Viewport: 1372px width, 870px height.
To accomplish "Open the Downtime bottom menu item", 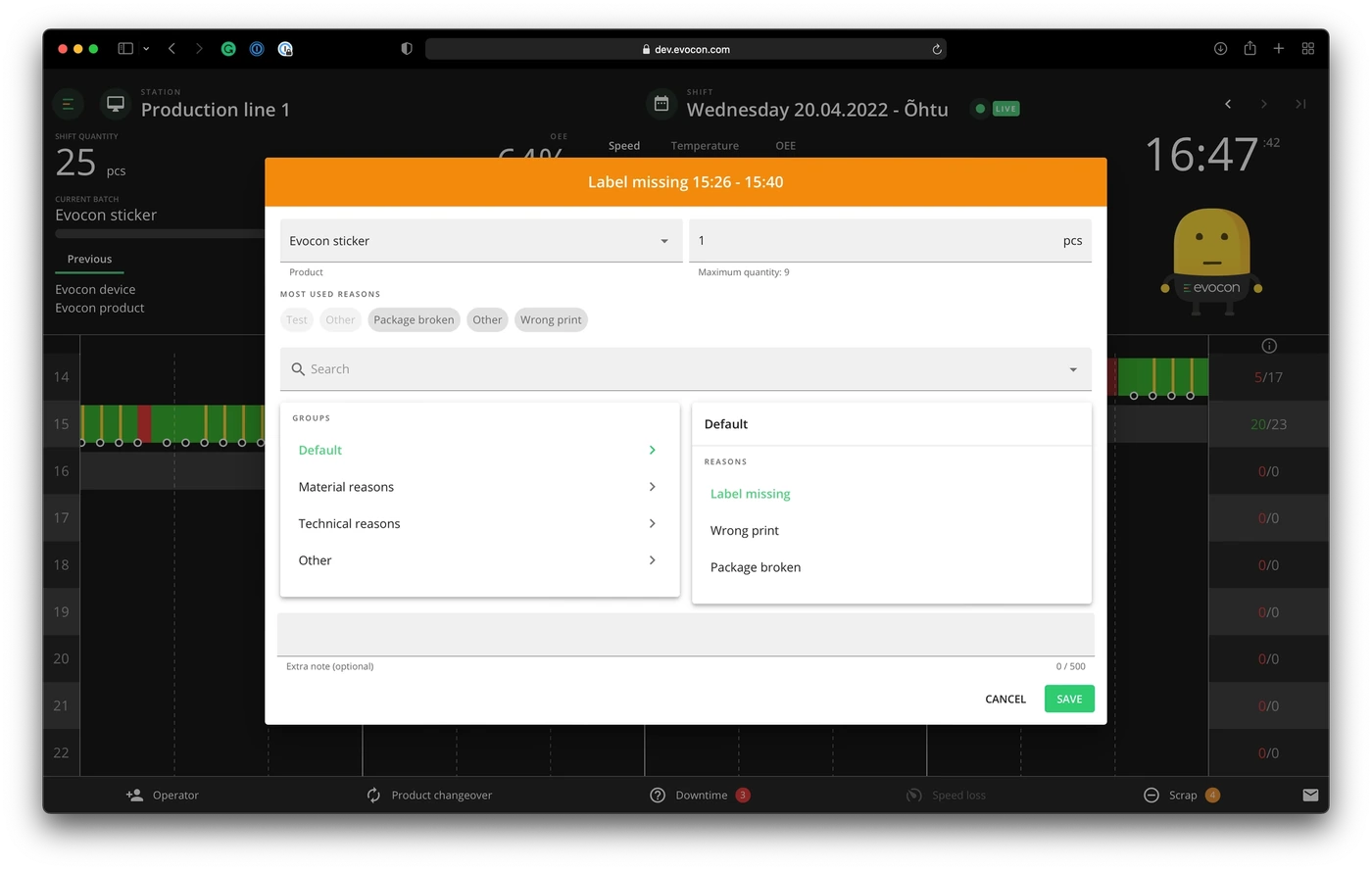I will click(x=700, y=795).
